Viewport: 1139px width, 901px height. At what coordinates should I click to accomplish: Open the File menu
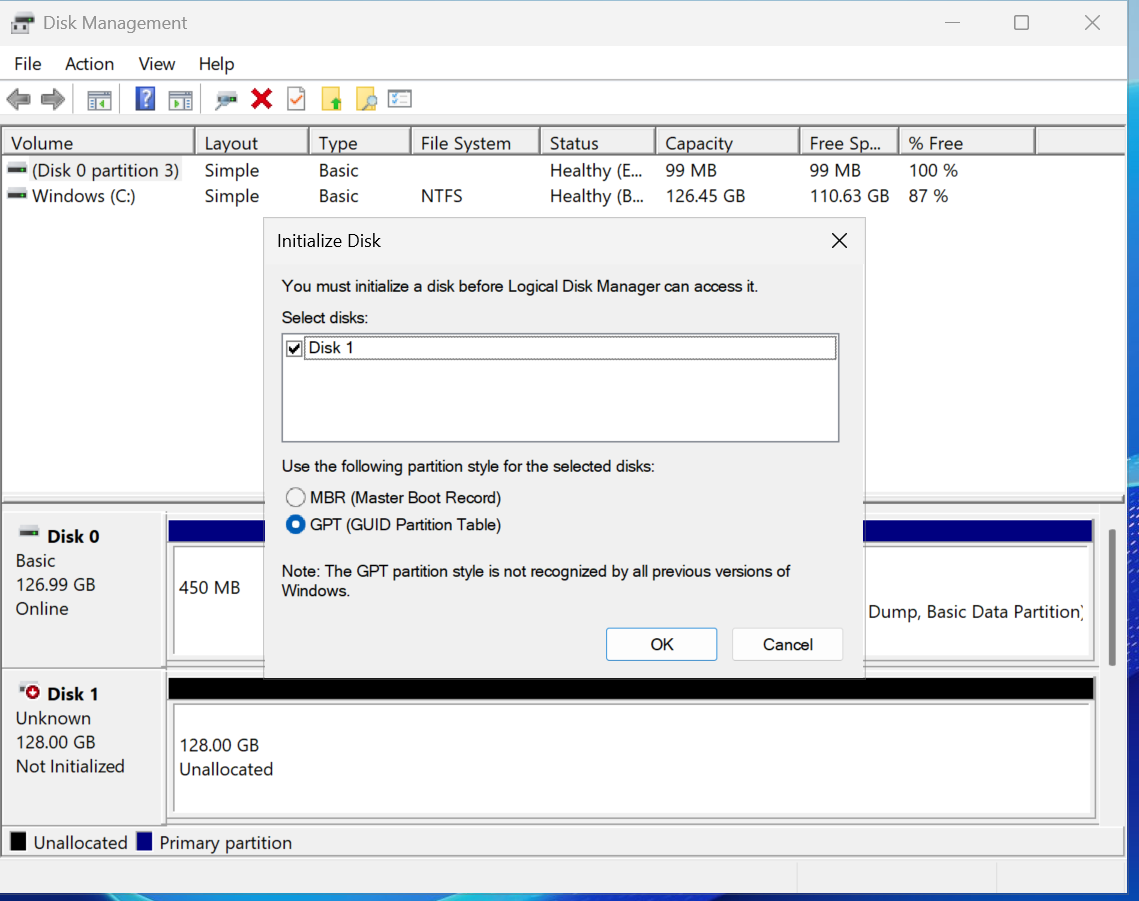(28, 64)
